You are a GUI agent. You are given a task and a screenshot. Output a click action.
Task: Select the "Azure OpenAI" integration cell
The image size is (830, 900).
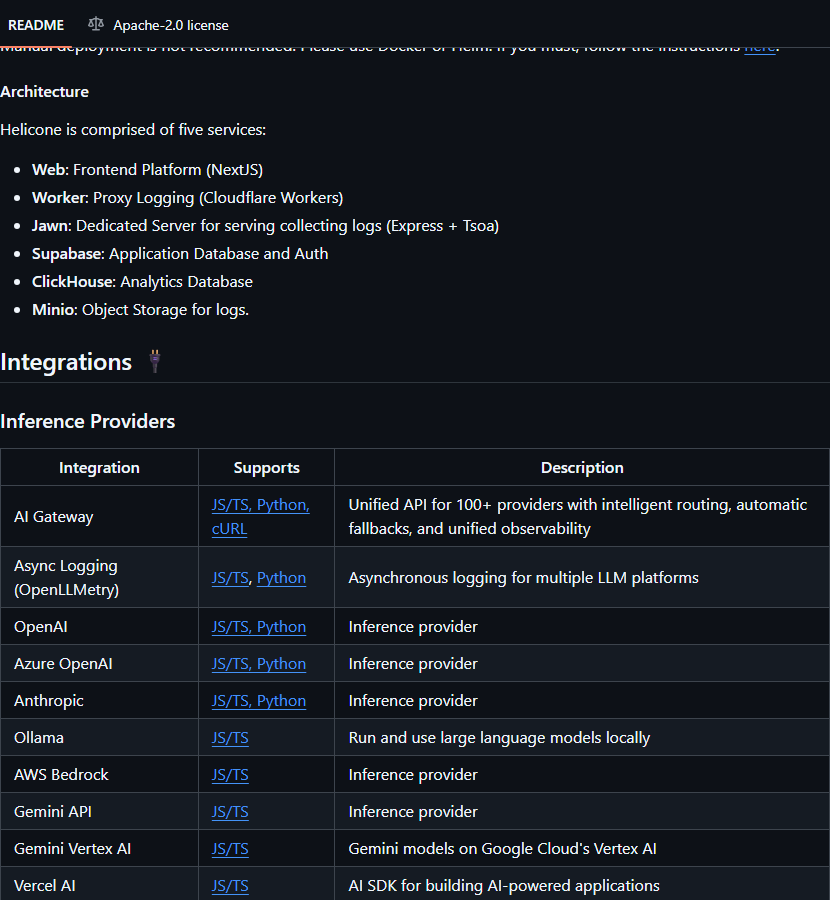click(x=99, y=664)
